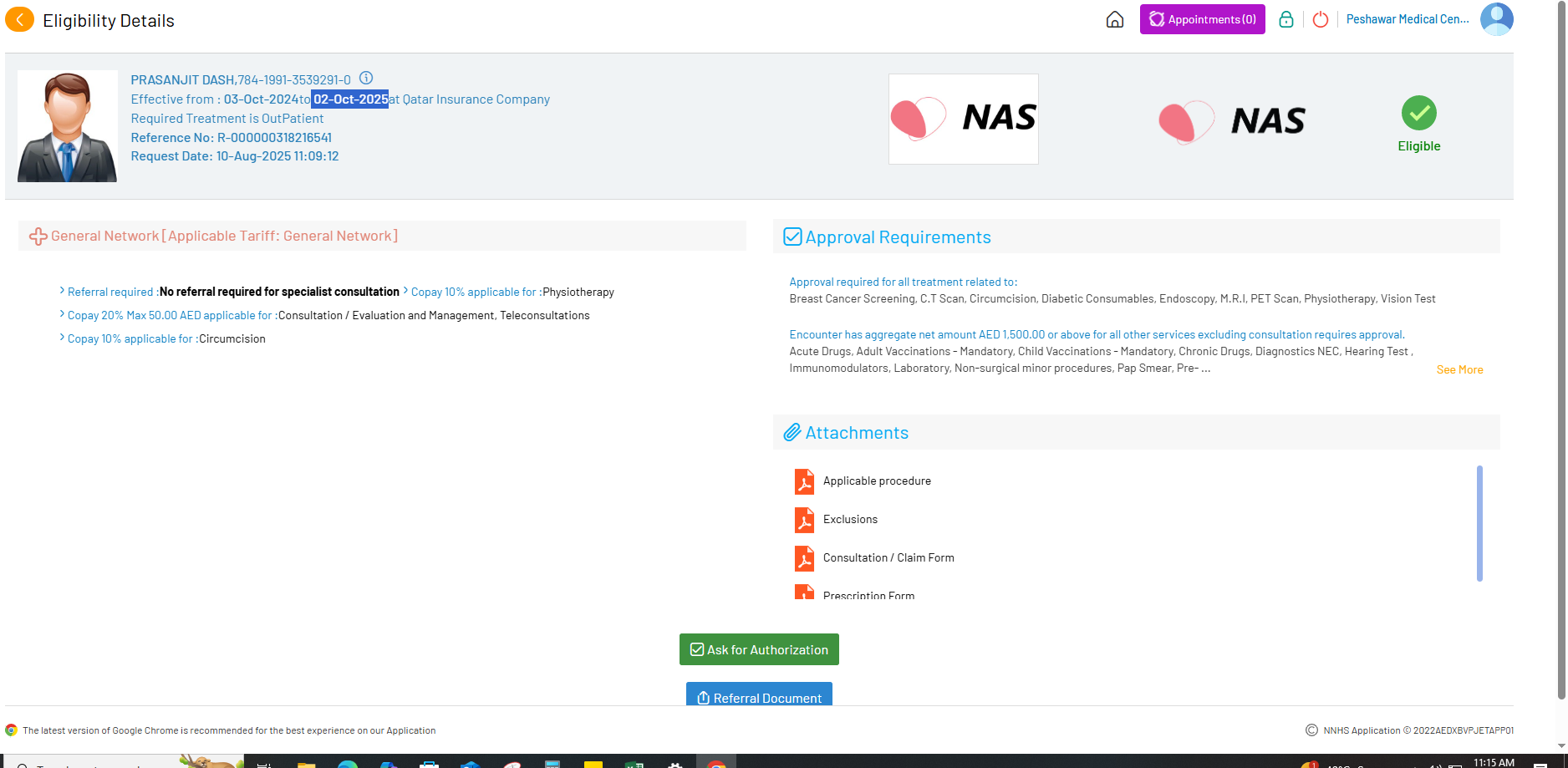Log out with the red power icon

click(1321, 19)
